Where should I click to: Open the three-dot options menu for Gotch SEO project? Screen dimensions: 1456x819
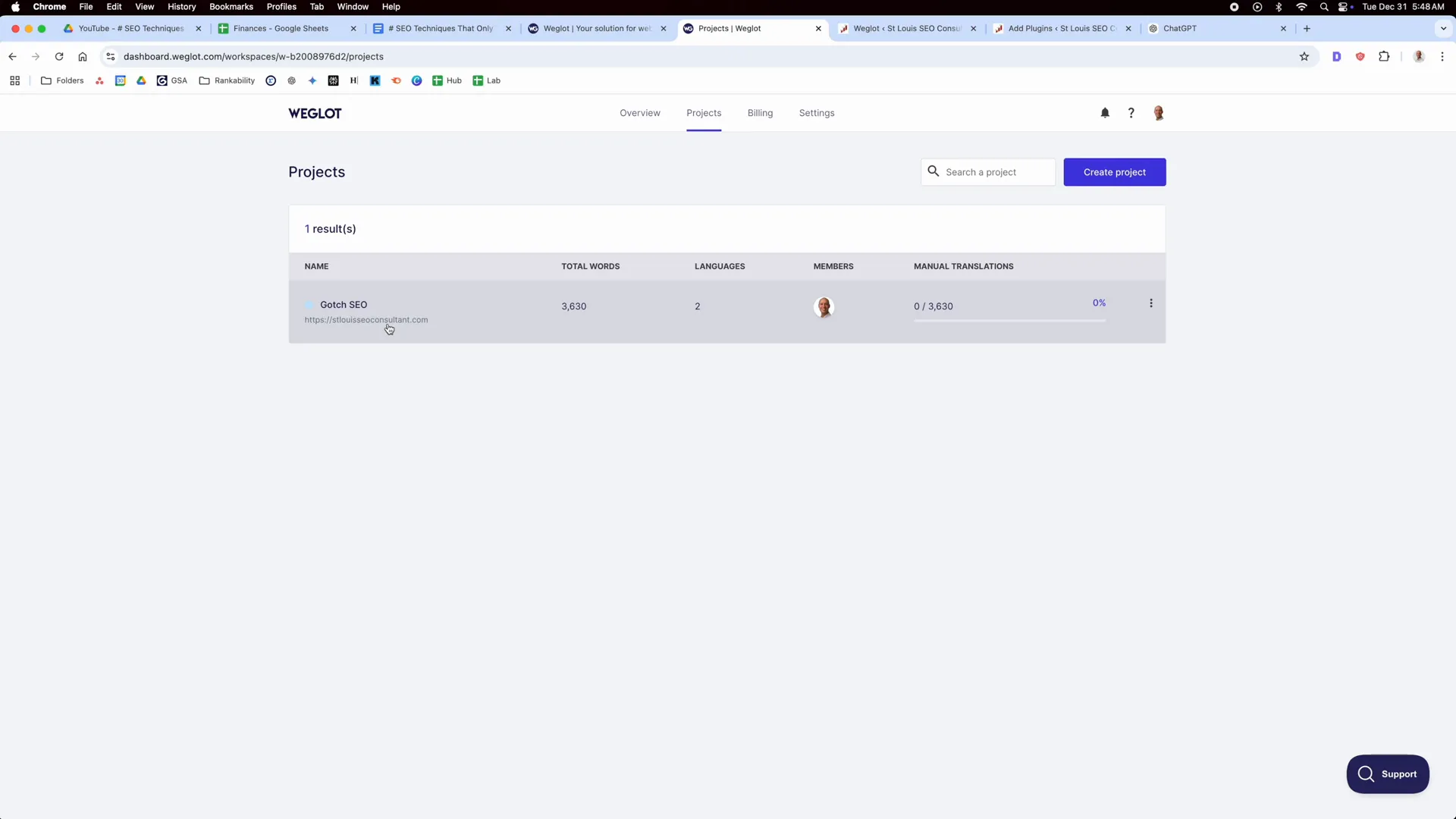pos(1150,303)
